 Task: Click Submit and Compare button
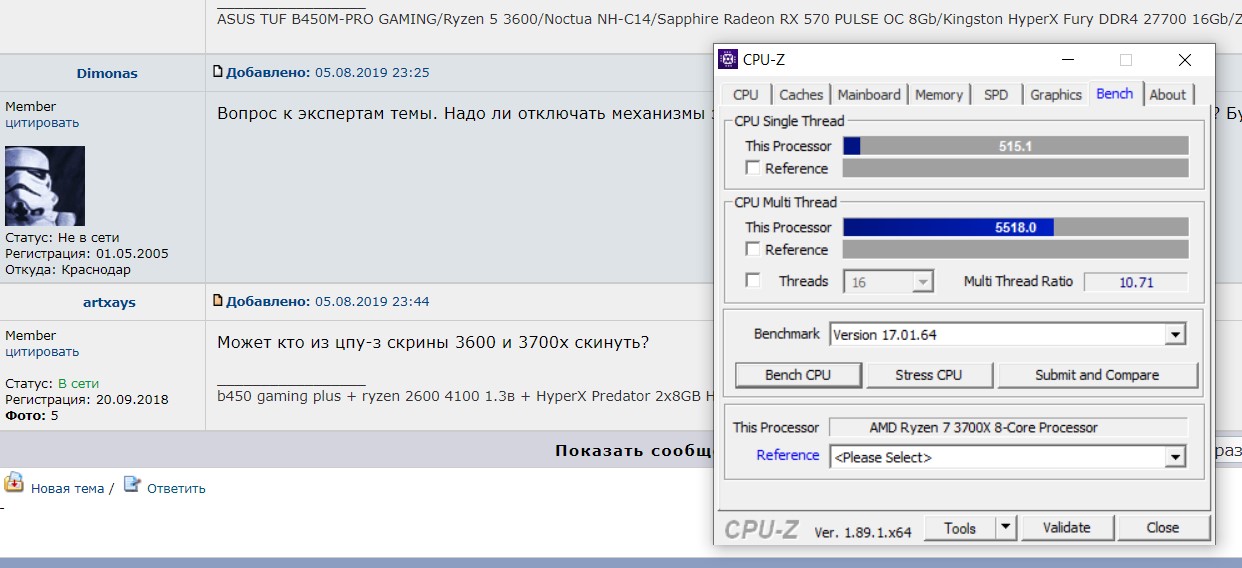click(1097, 375)
